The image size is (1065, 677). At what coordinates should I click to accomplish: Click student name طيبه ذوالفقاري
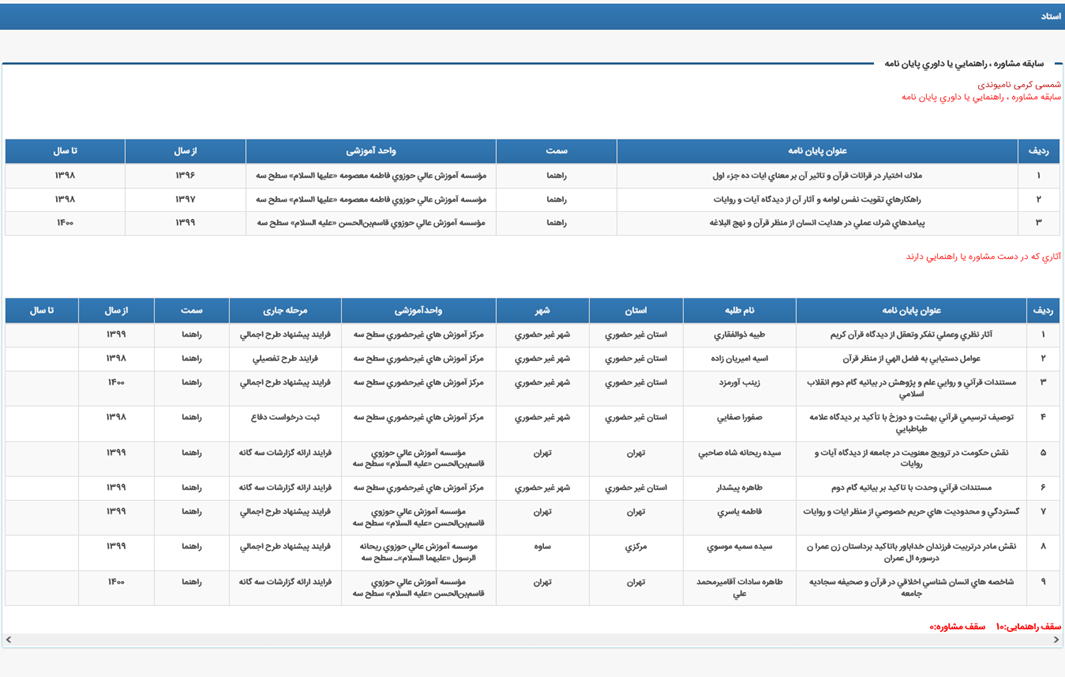(x=739, y=335)
